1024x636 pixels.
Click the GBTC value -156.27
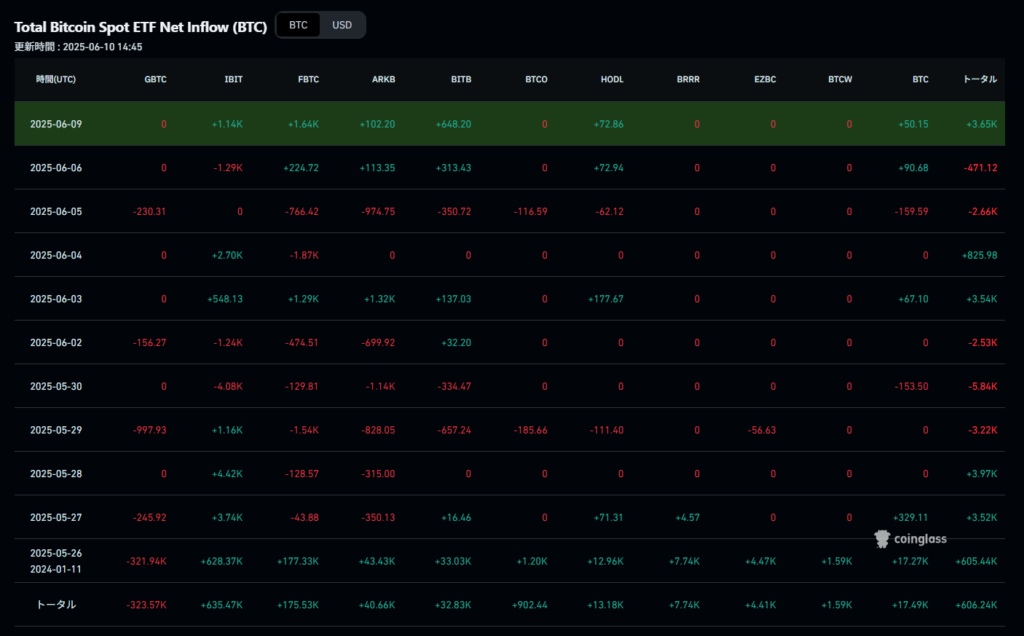tap(149, 343)
